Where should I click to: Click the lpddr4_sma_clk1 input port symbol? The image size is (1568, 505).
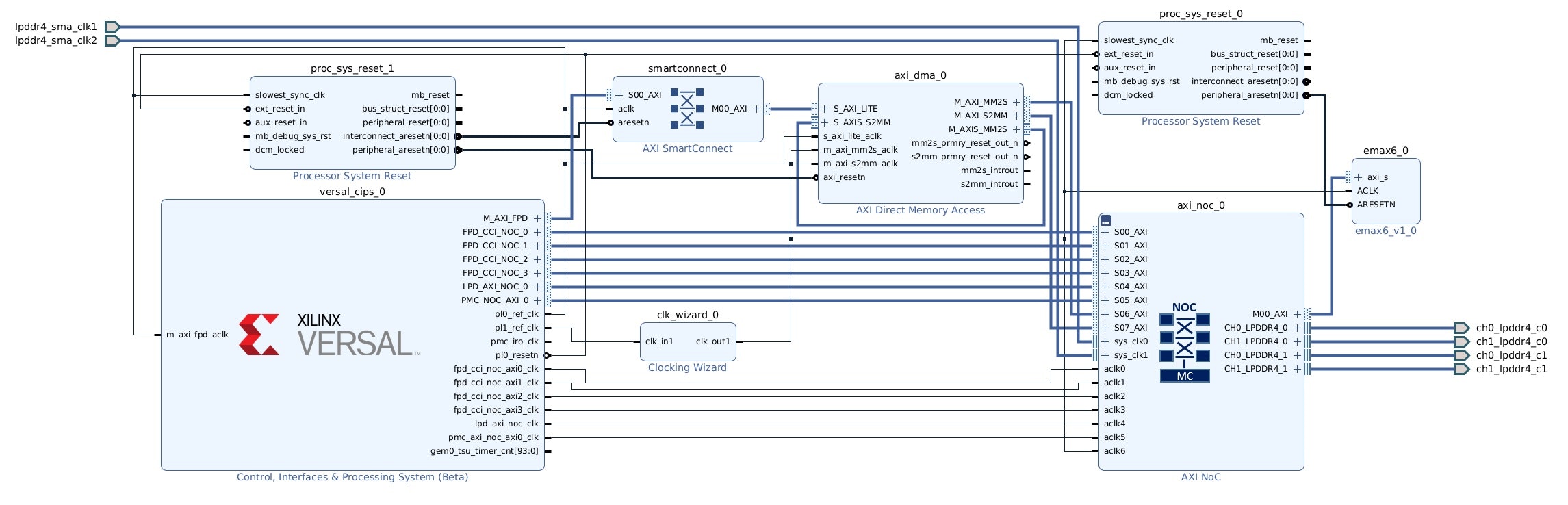click(x=112, y=27)
